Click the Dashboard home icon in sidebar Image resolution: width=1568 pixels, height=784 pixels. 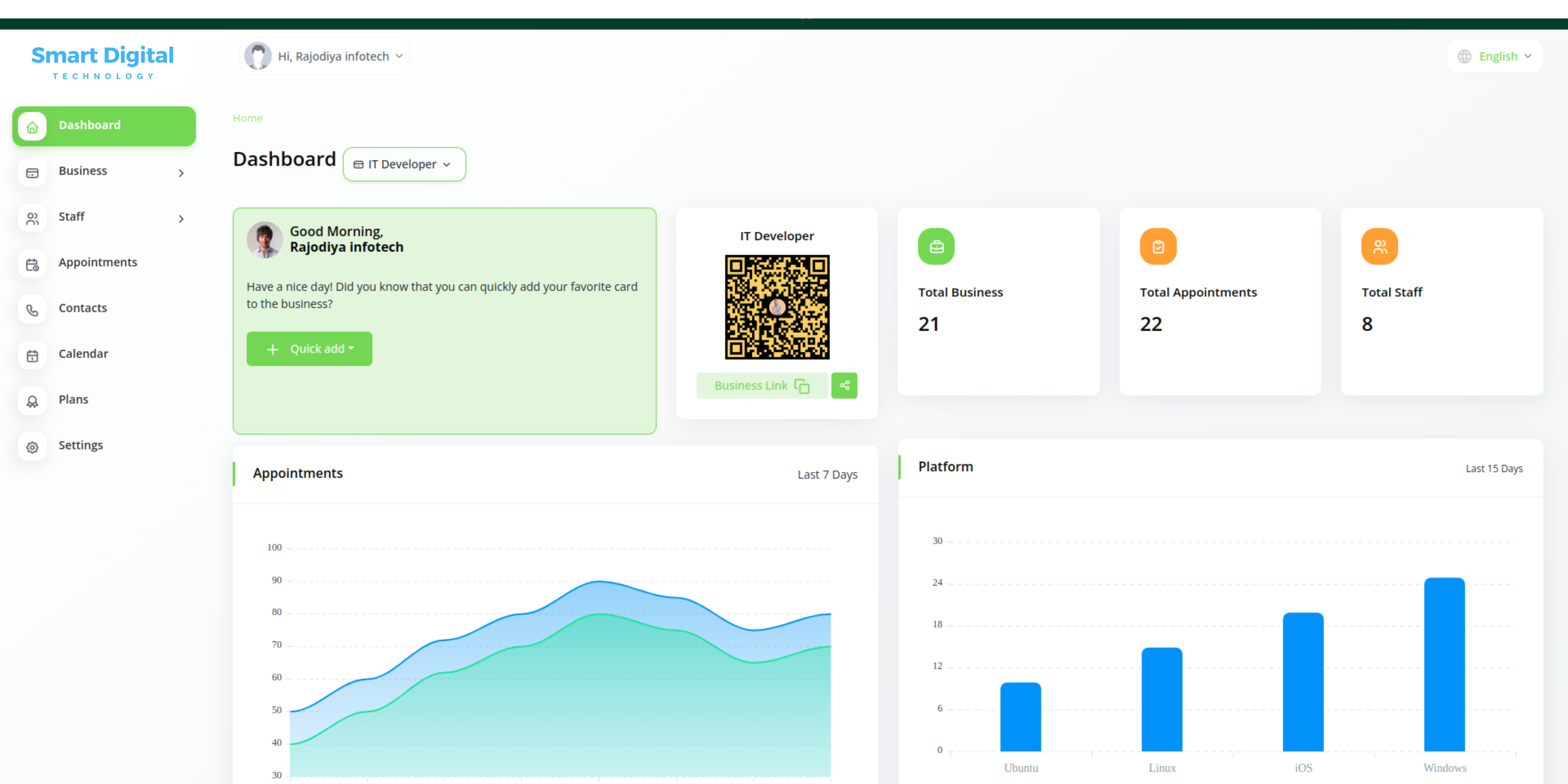32,127
